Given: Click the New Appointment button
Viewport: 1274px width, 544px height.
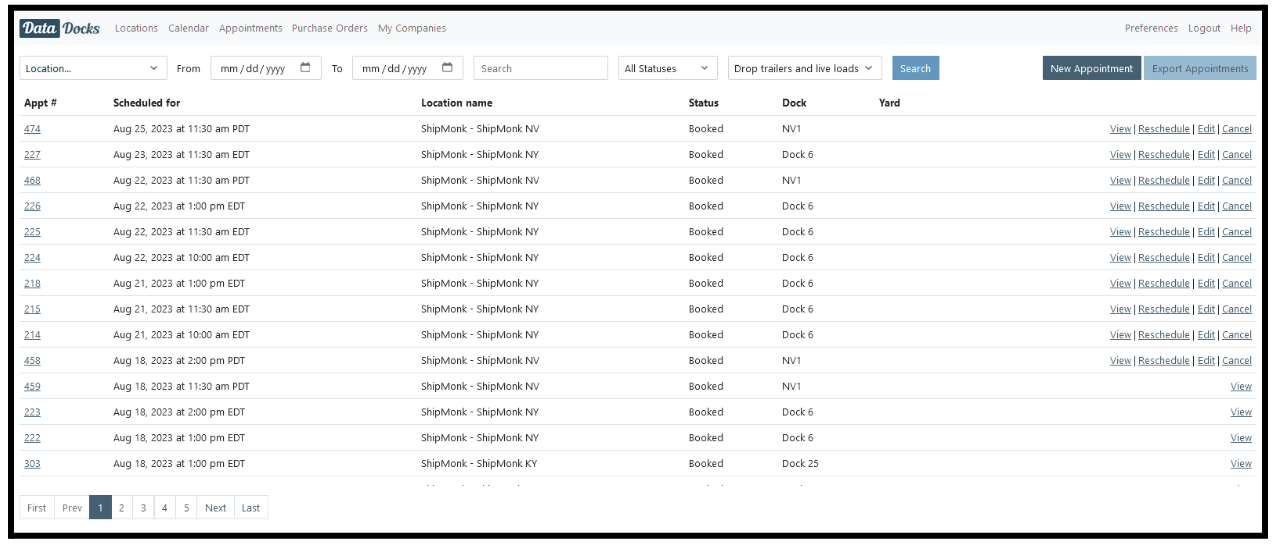Looking at the screenshot, I should coord(1090,68).
